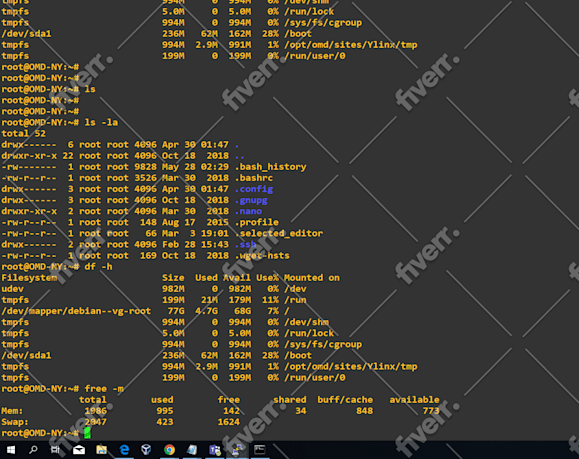Click the 4.7G used value
This screenshot has height=459, width=579.
(x=206, y=311)
